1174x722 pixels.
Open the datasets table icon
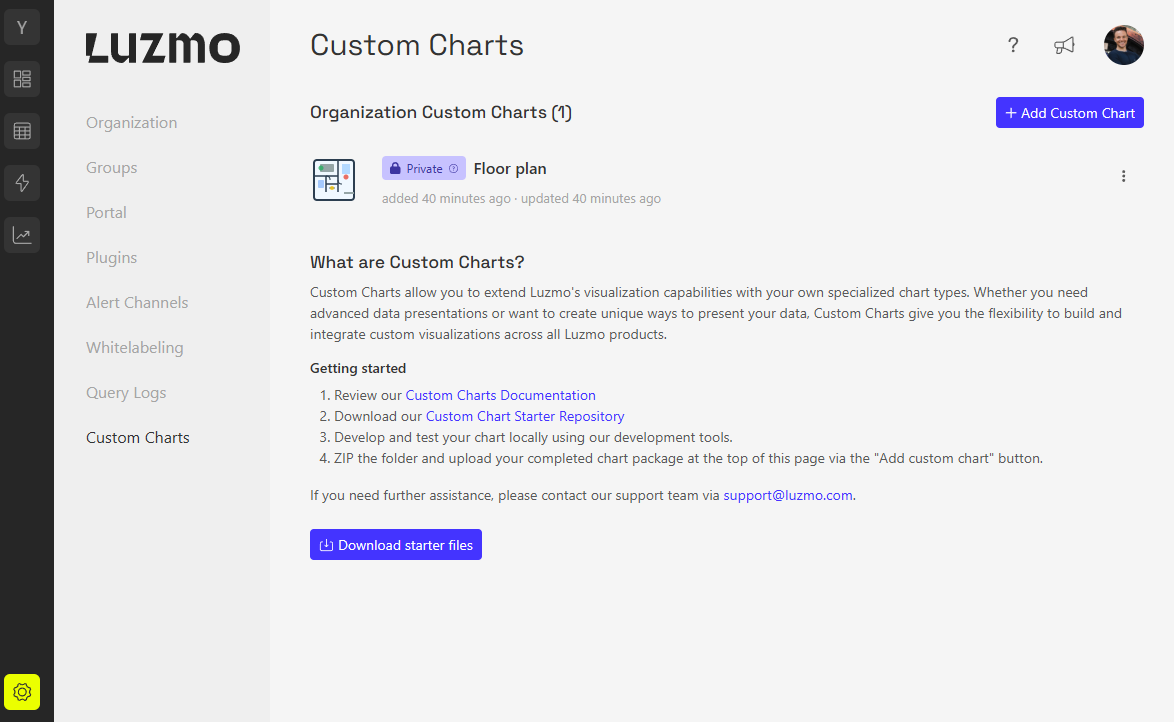coord(22,131)
